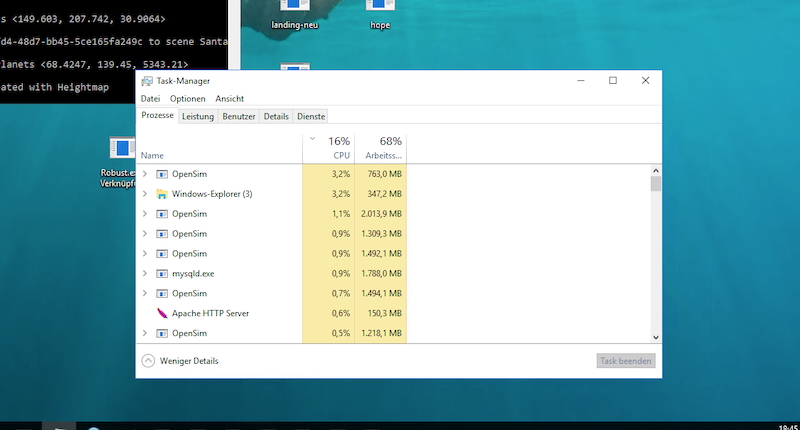Click the OpenSim icon in the 1.494,1 MB row
The image size is (800, 430).
click(162, 293)
